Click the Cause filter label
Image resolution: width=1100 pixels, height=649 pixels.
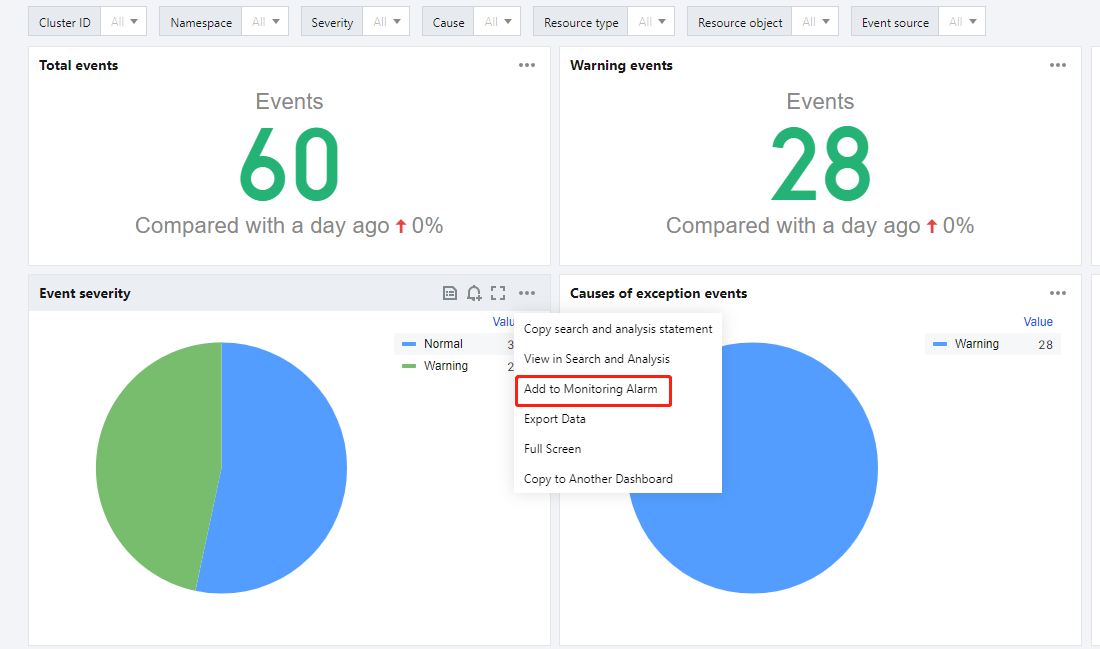tap(448, 22)
